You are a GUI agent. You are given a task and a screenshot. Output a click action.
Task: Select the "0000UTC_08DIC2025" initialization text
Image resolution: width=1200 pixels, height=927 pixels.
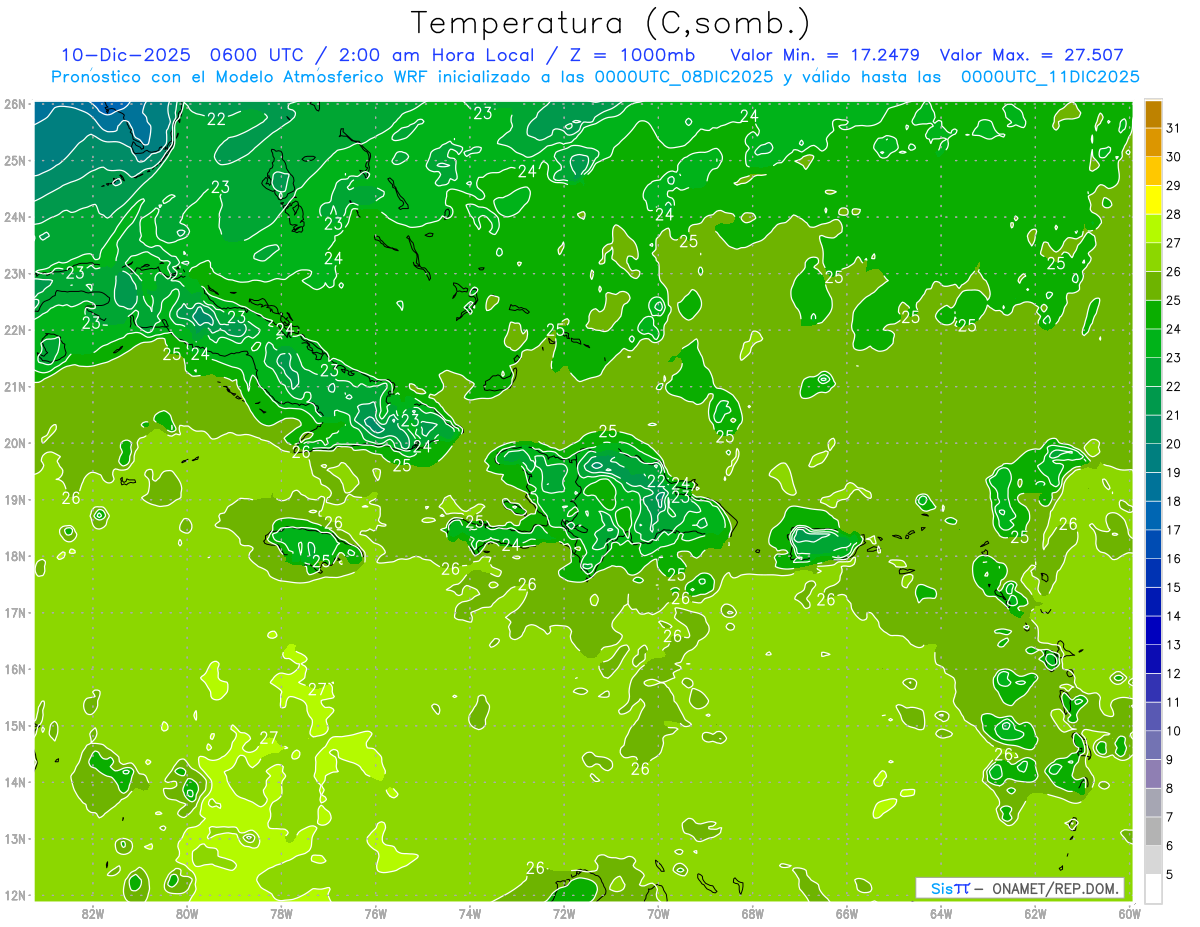coord(683,76)
